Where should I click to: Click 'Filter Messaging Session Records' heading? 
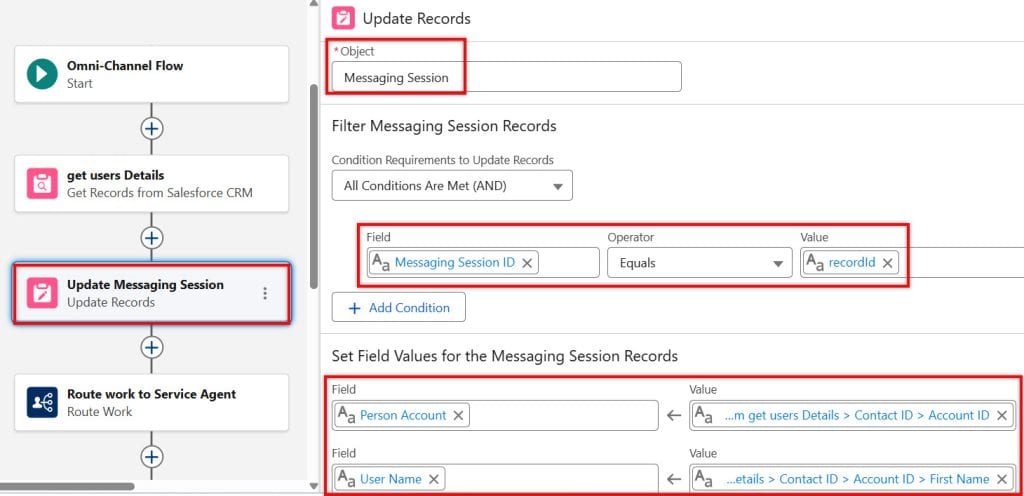point(444,126)
